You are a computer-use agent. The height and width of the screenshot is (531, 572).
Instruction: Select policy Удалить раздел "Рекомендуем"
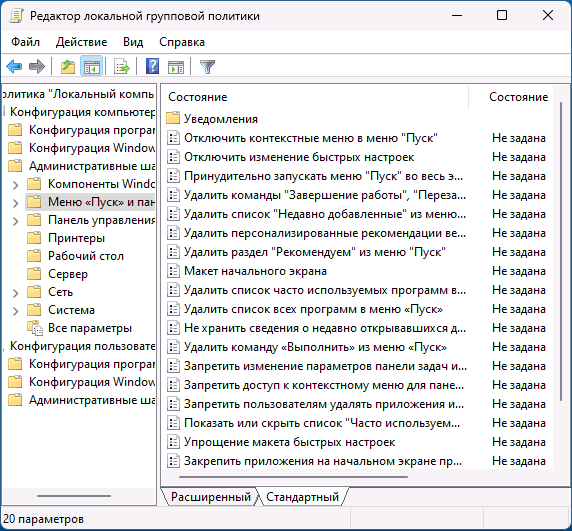click(x=314, y=252)
